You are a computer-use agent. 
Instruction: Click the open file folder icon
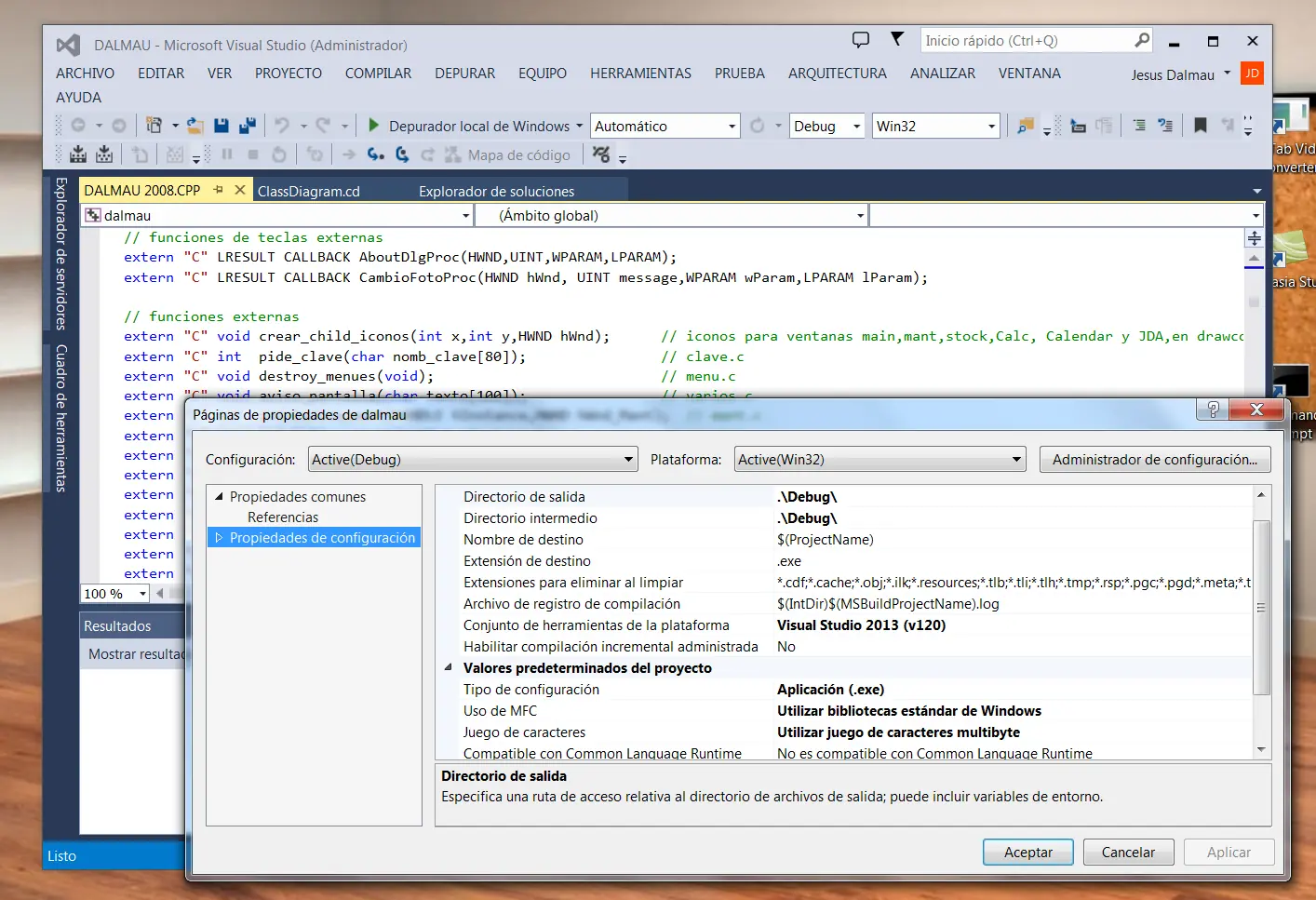click(195, 125)
